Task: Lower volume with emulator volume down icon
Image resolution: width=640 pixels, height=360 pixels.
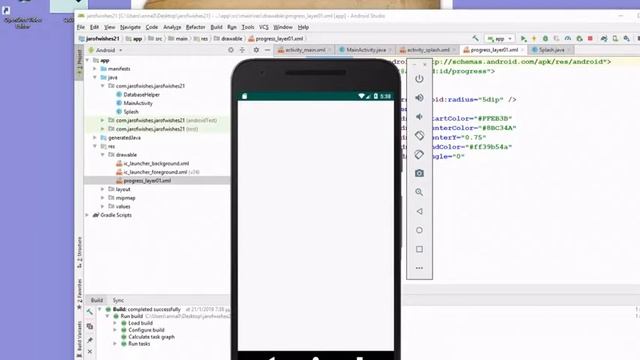Action: point(419,117)
